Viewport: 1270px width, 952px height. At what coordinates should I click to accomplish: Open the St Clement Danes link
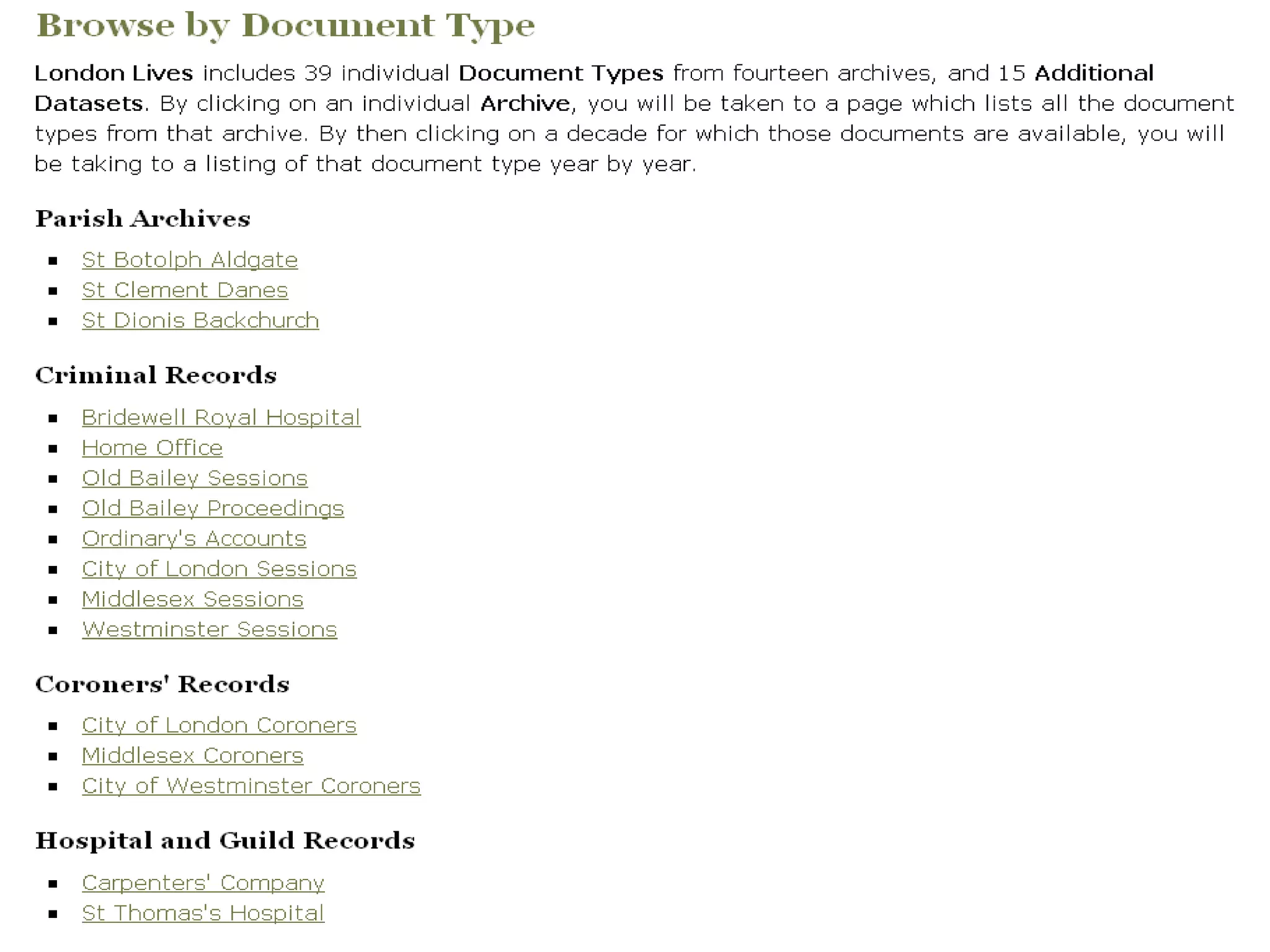pos(185,290)
